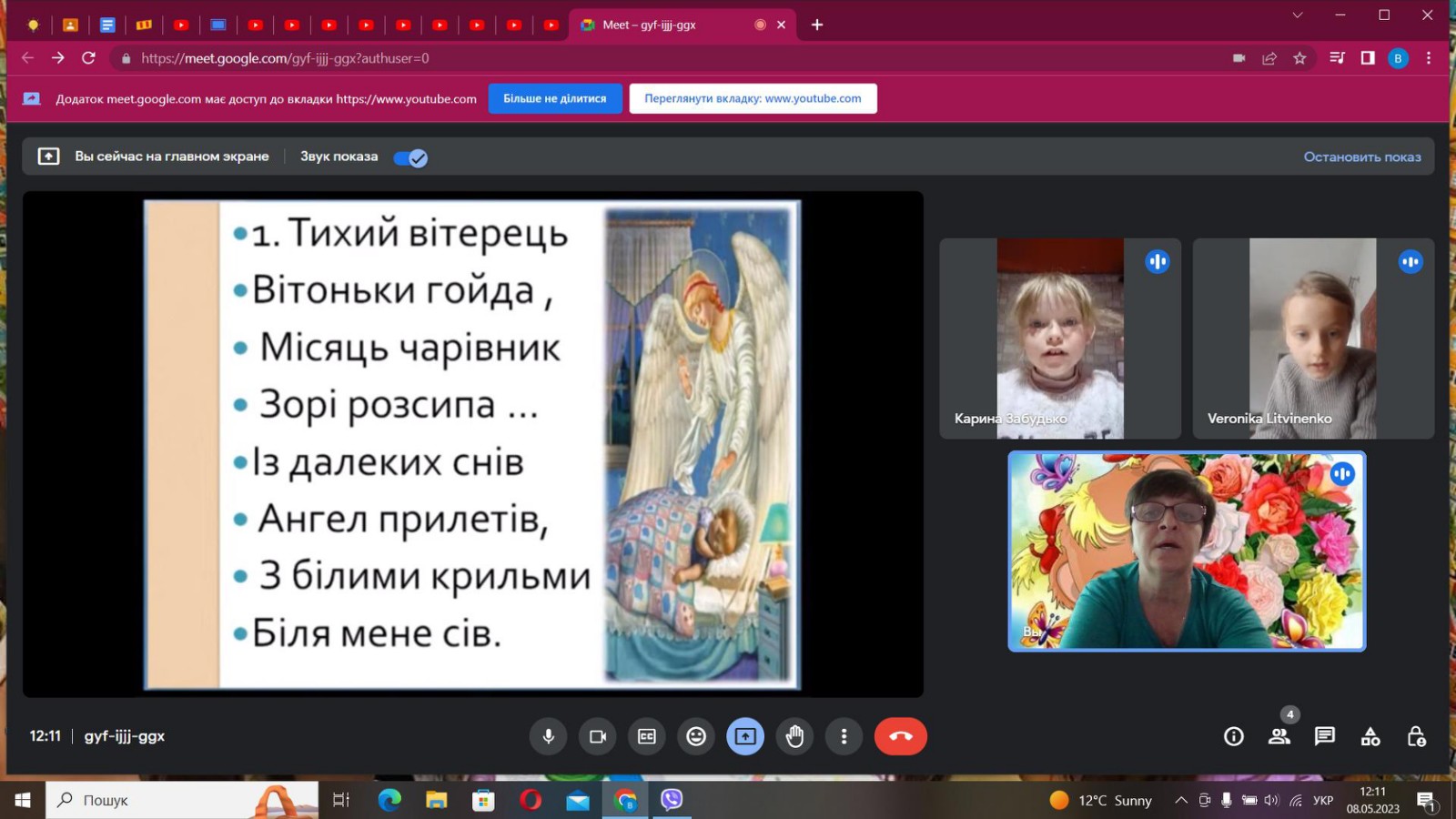Image resolution: width=1456 pixels, height=819 pixels.
Task: Open more options three-dot menu in Meet
Action: click(844, 736)
